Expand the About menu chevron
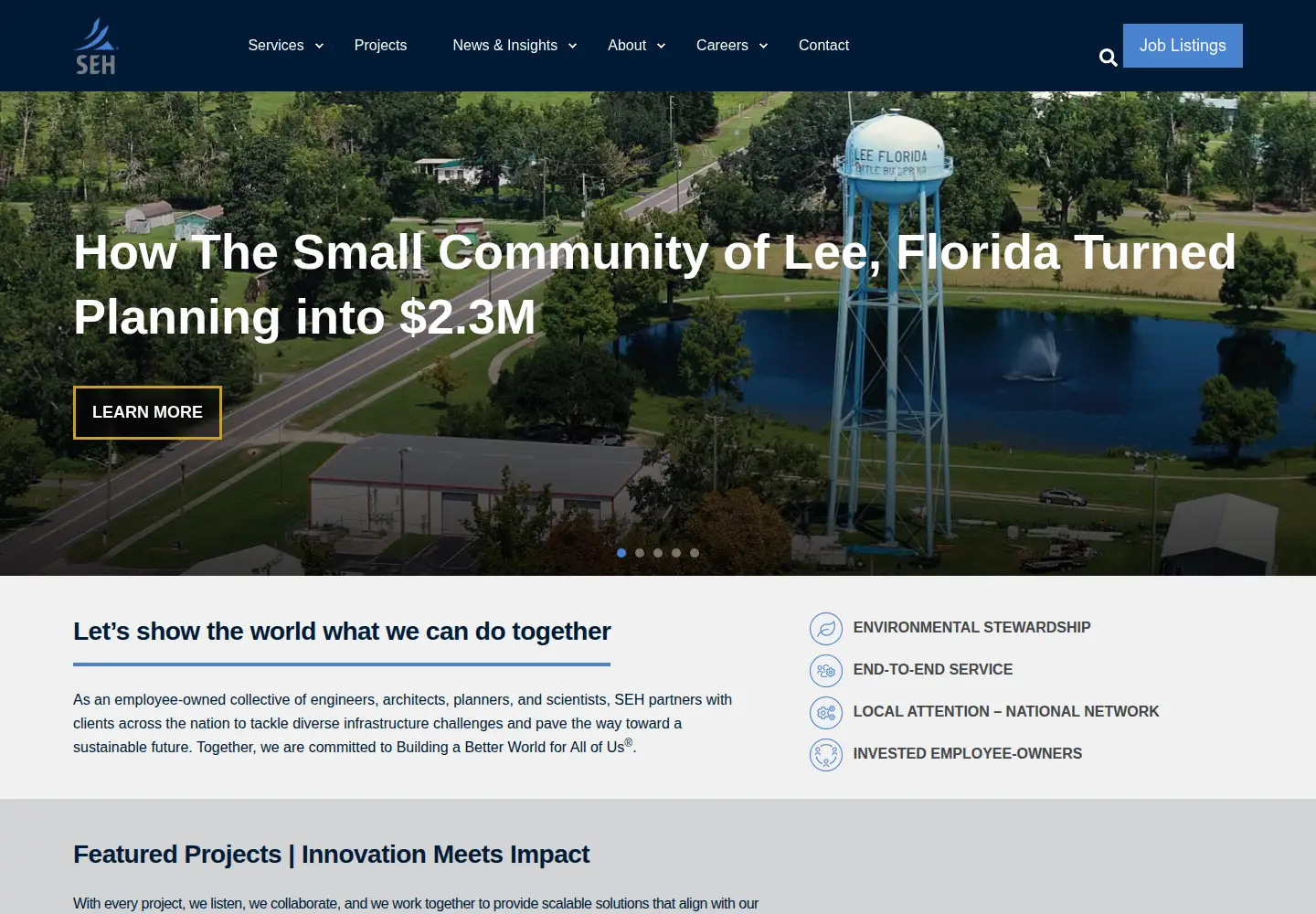This screenshot has width=1316, height=914. point(661,46)
